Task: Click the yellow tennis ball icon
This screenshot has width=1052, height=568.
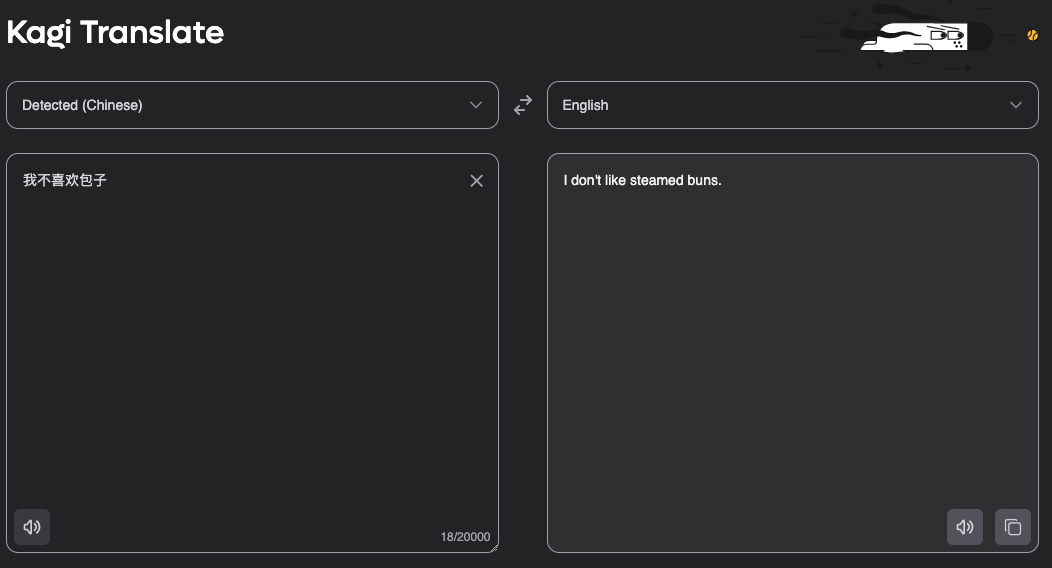Action: 1032,35
